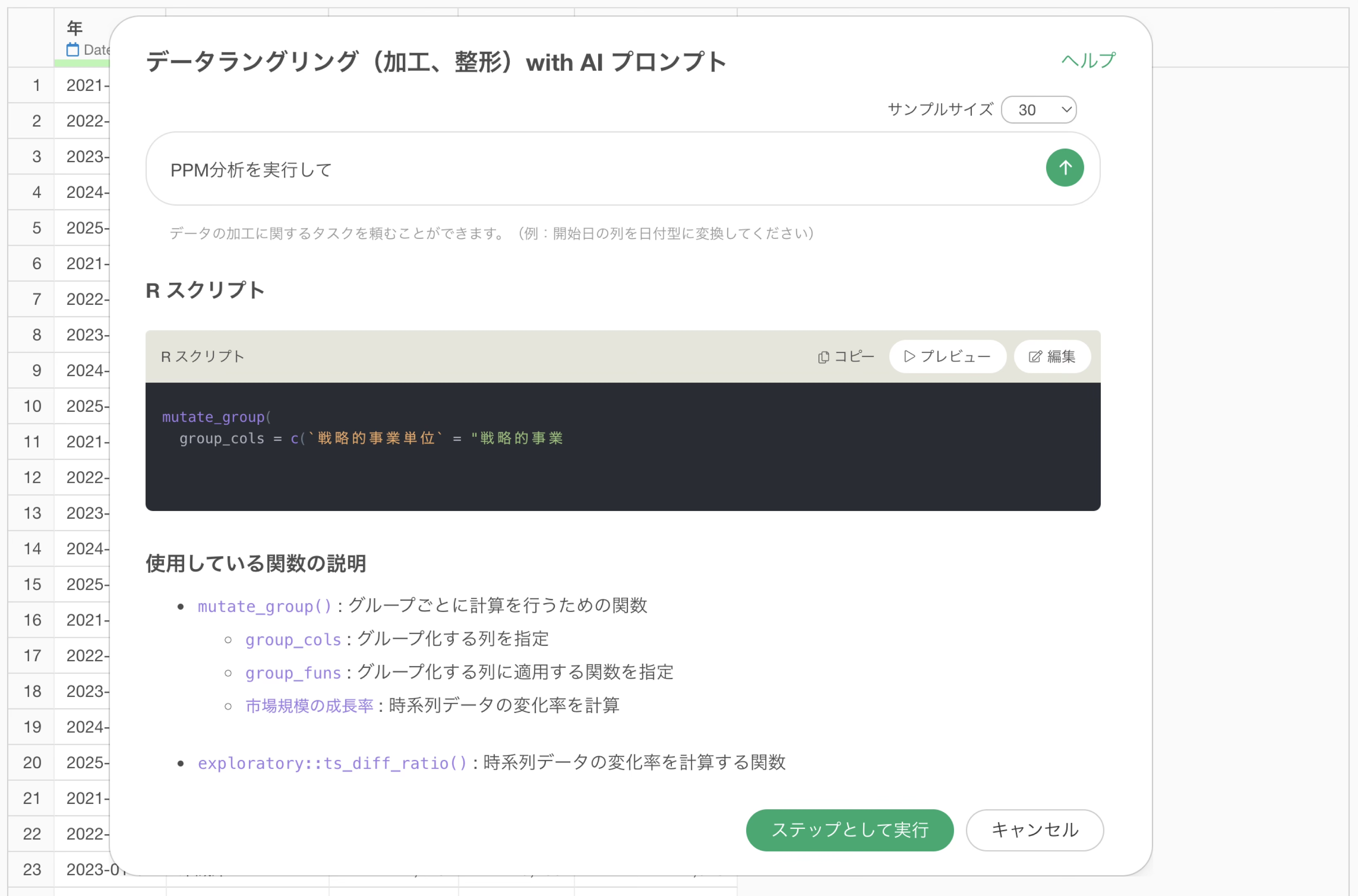1358x896 pixels.
Task: Click inside the dark R script code area
Action: (623, 469)
